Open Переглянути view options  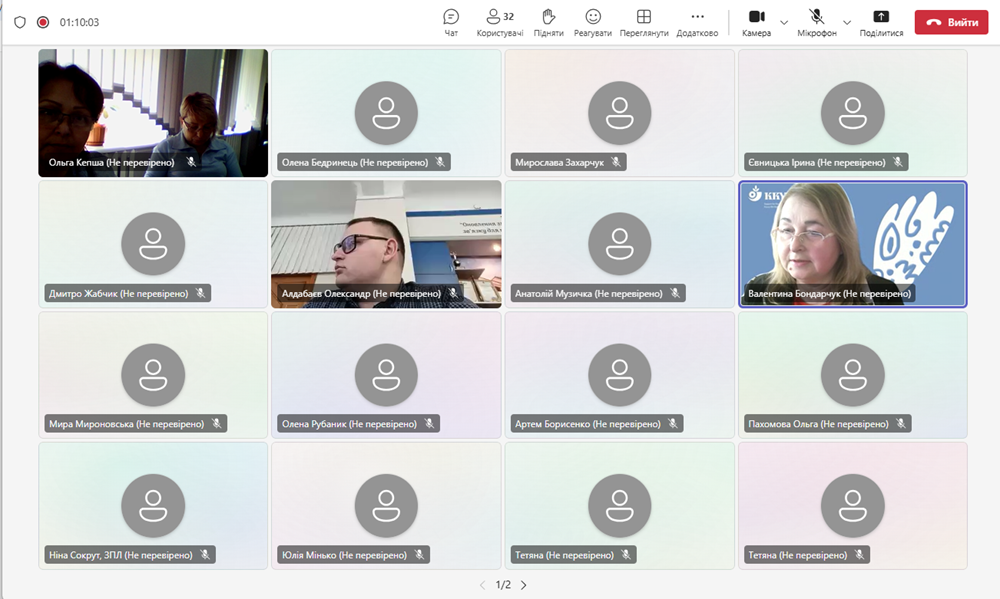pos(643,22)
